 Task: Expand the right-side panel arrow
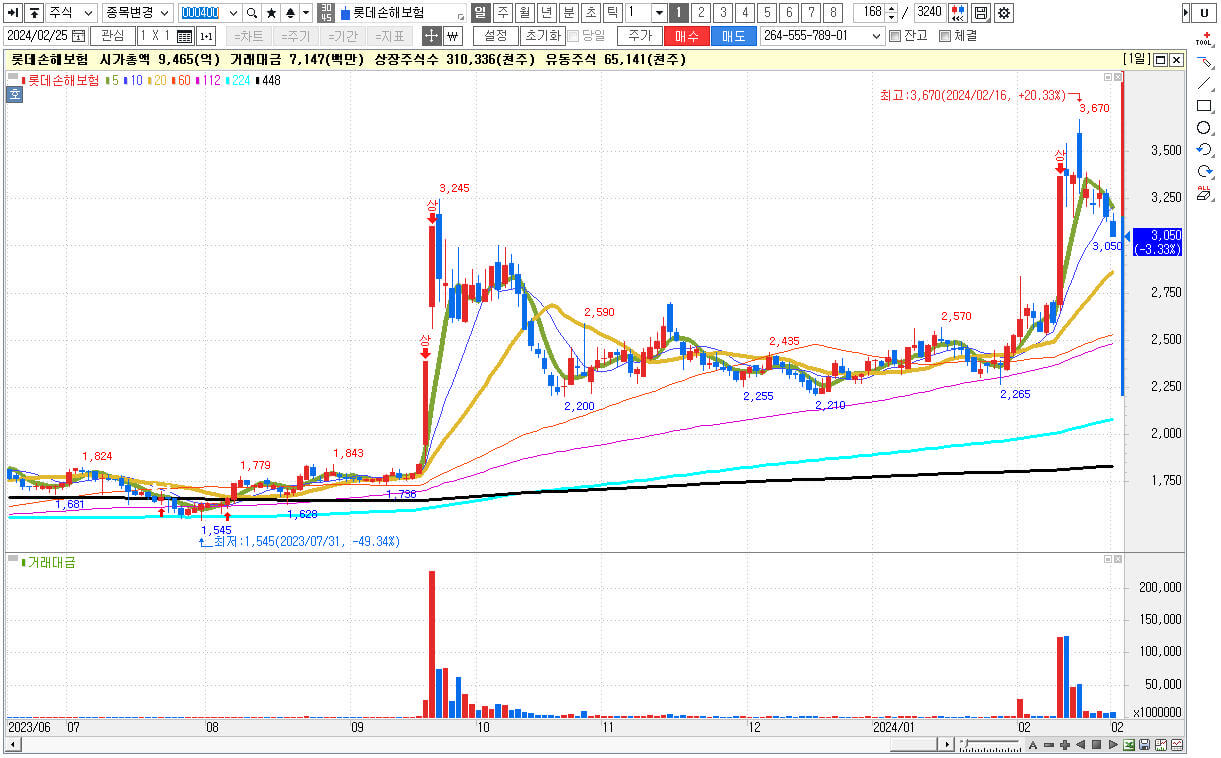tap(1186, 13)
